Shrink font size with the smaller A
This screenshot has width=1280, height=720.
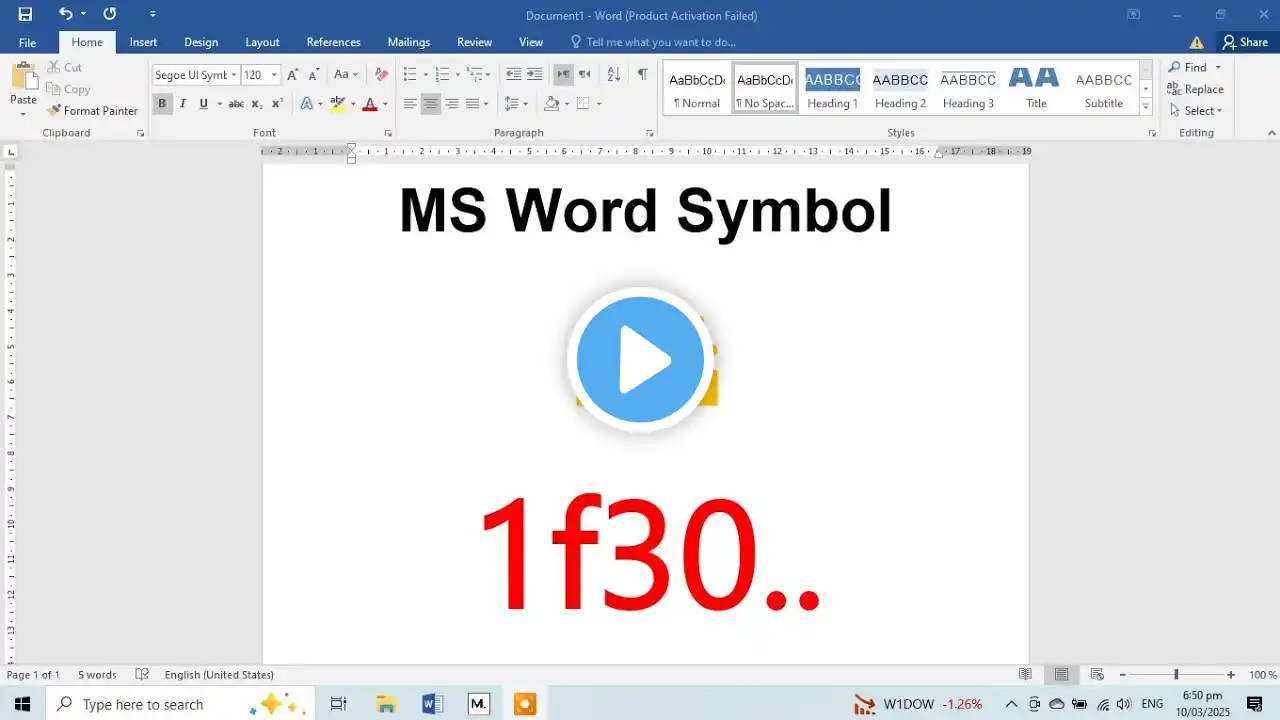click(x=314, y=75)
